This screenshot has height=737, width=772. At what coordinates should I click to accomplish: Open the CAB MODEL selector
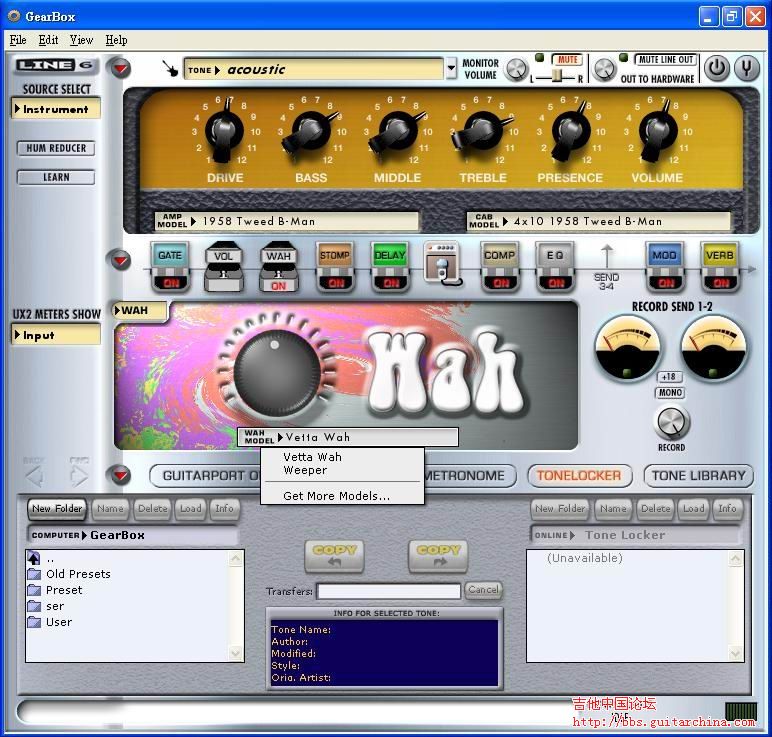(598, 222)
